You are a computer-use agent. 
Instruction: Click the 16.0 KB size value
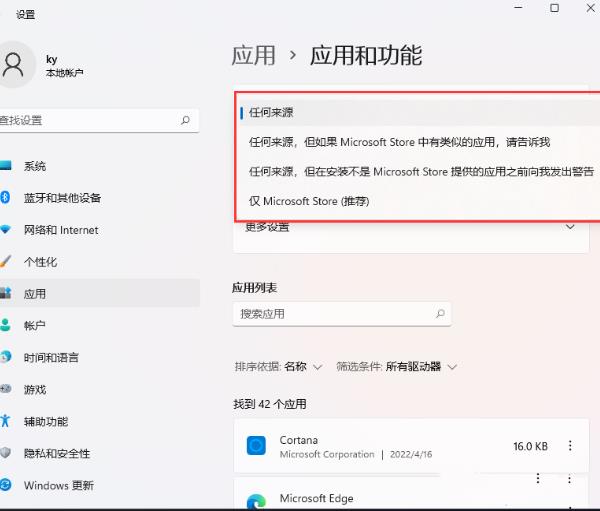pyautogui.click(x=530, y=446)
